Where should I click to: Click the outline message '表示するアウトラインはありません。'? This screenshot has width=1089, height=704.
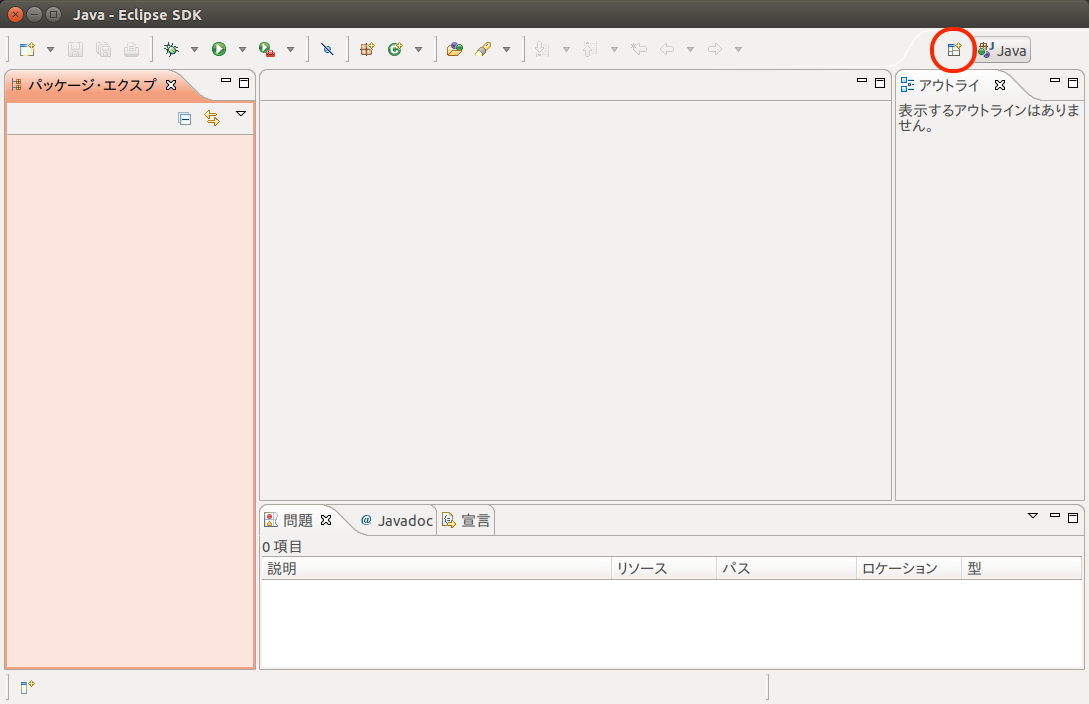[989, 117]
